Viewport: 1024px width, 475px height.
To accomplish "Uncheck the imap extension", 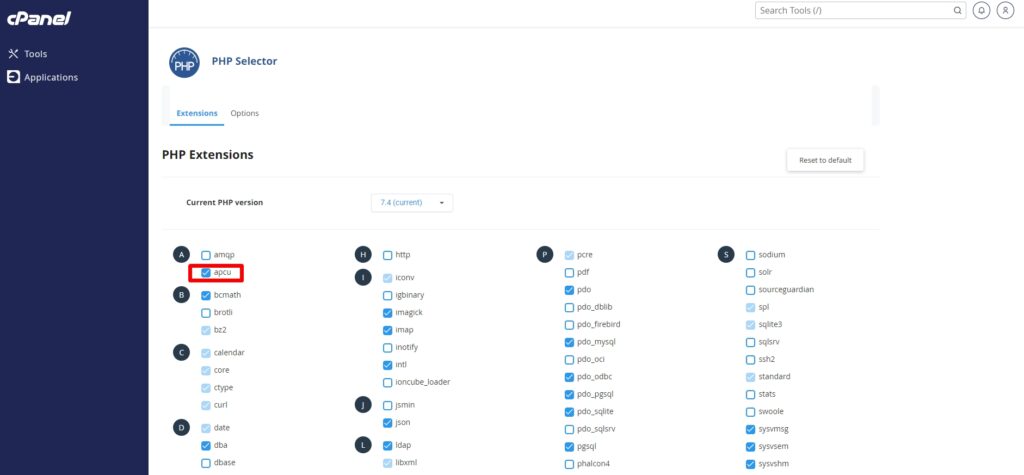I will pyautogui.click(x=387, y=330).
